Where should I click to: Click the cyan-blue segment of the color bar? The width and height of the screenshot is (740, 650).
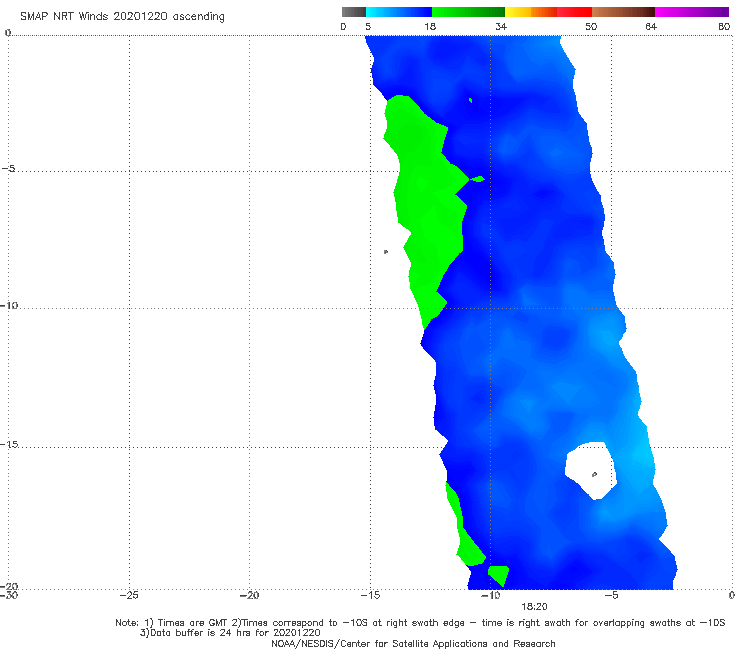click(399, 12)
